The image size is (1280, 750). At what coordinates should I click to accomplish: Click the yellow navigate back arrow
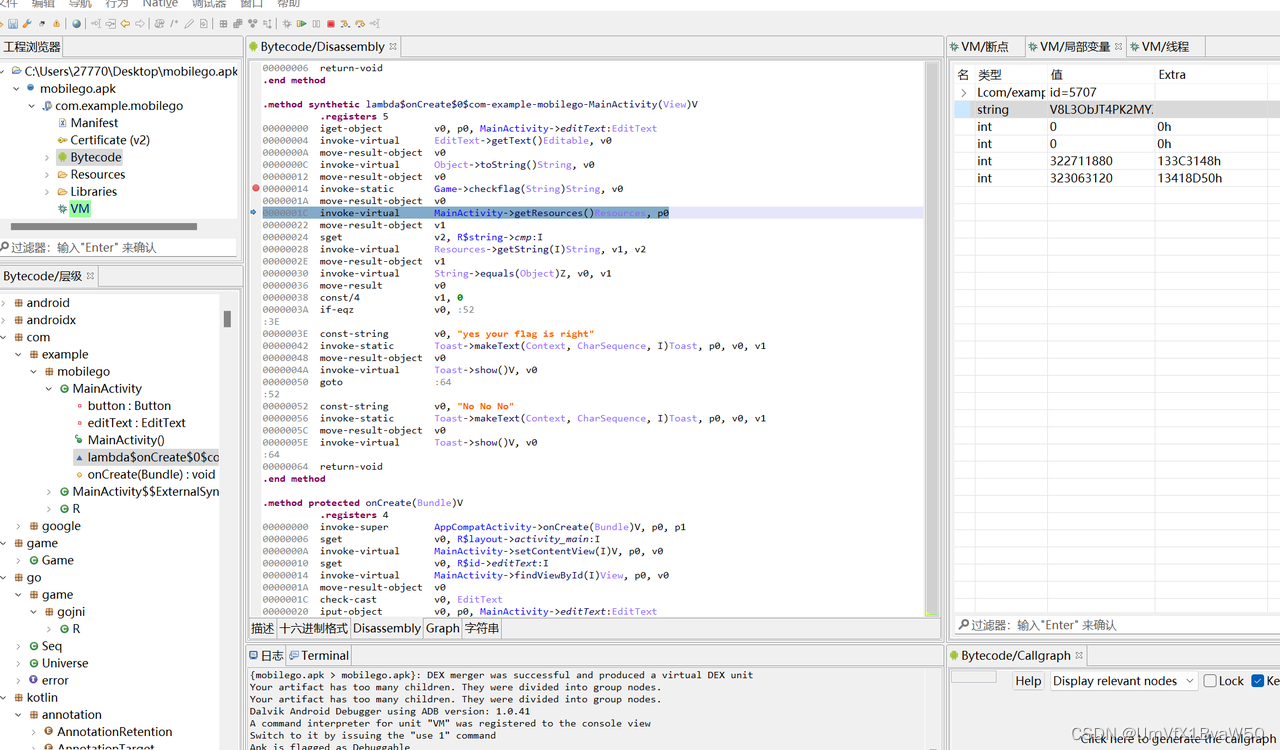[x=125, y=23]
